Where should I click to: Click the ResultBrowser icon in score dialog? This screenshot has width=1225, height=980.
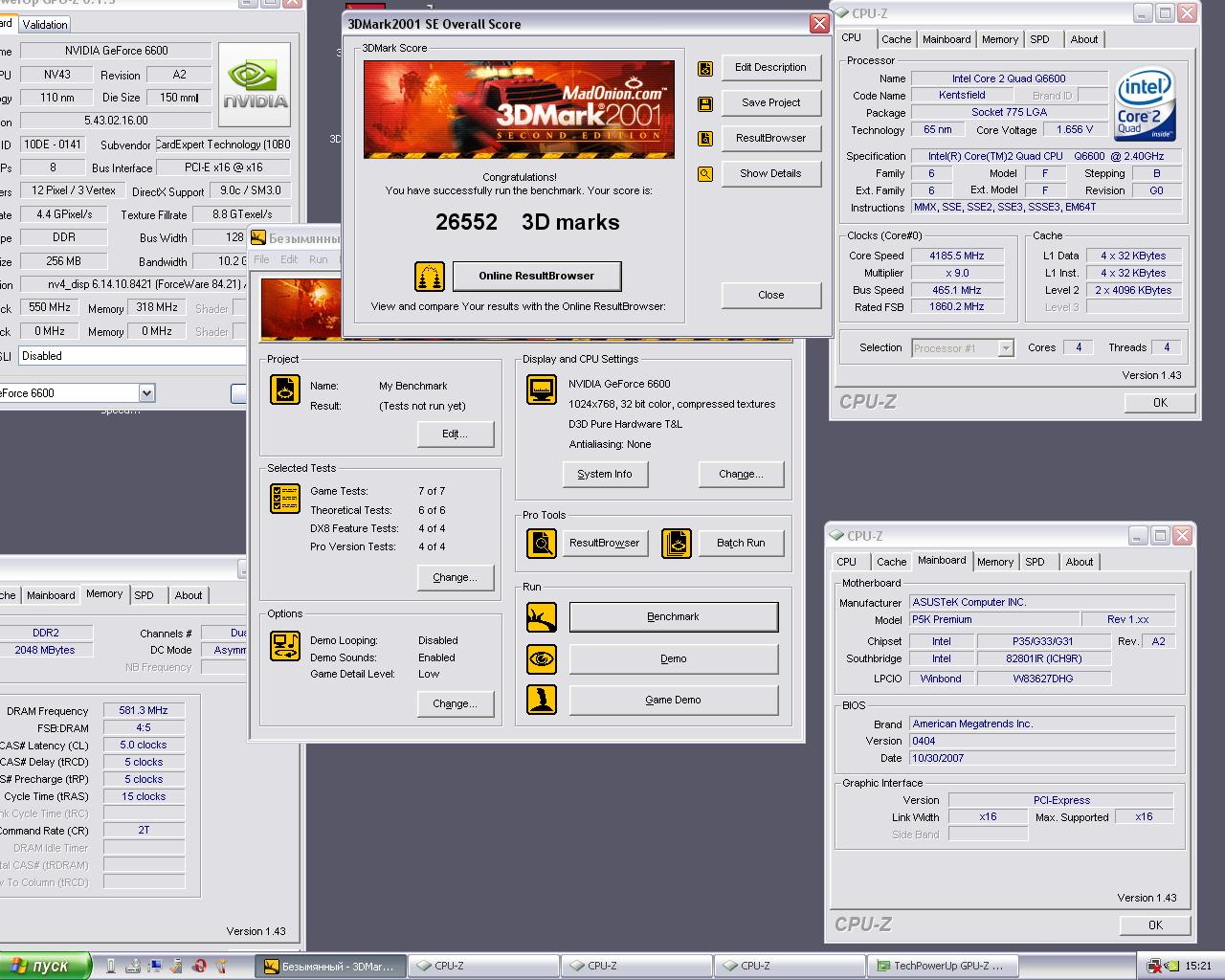(705, 139)
